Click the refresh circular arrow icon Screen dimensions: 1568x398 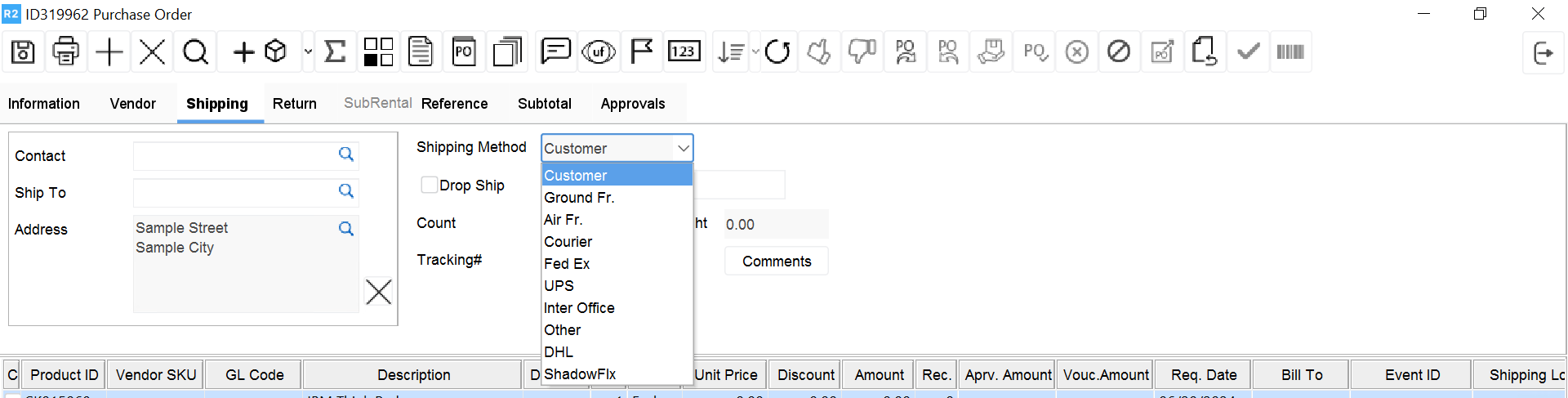point(777,52)
